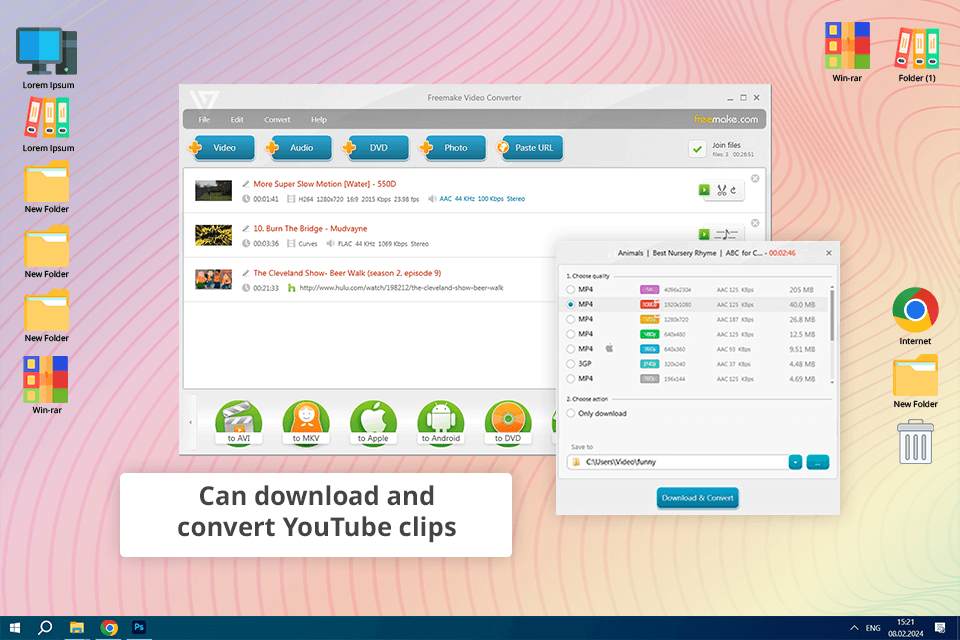
Task: Choose the to AVI output format icon
Action: point(239,423)
